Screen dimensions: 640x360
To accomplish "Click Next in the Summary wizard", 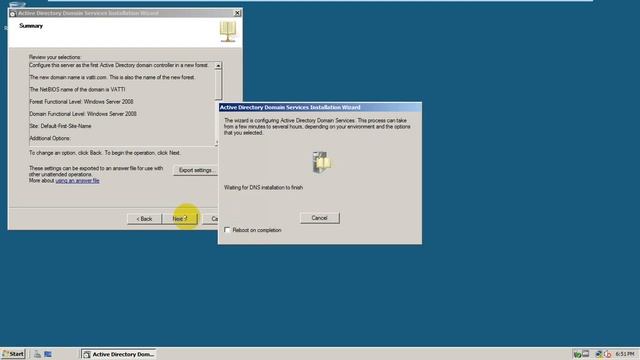I will click(x=180, y=219).
